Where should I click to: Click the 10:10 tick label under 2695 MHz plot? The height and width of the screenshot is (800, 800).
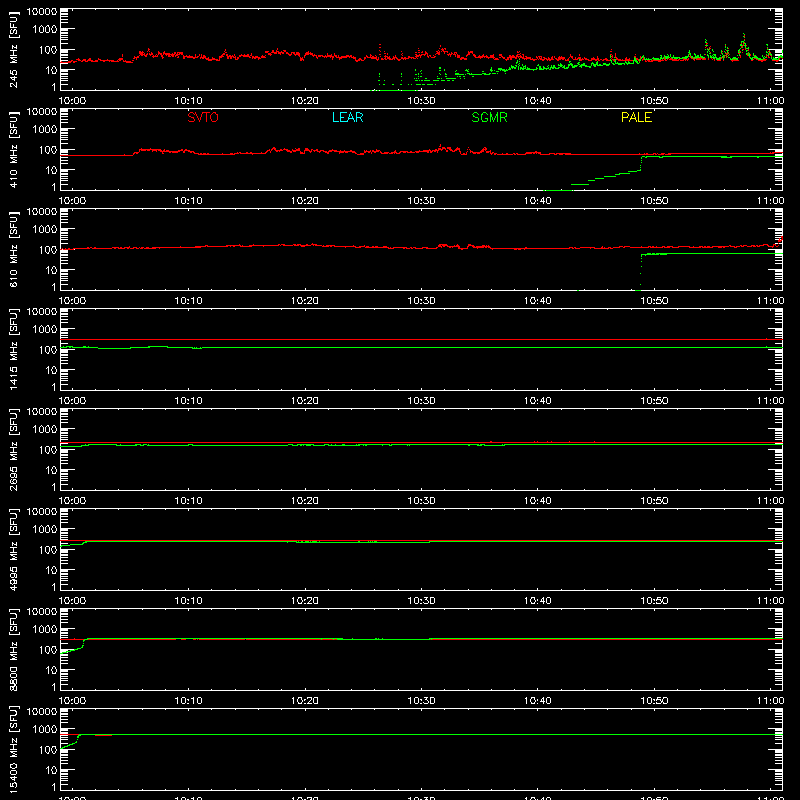(x=189, y=501)
